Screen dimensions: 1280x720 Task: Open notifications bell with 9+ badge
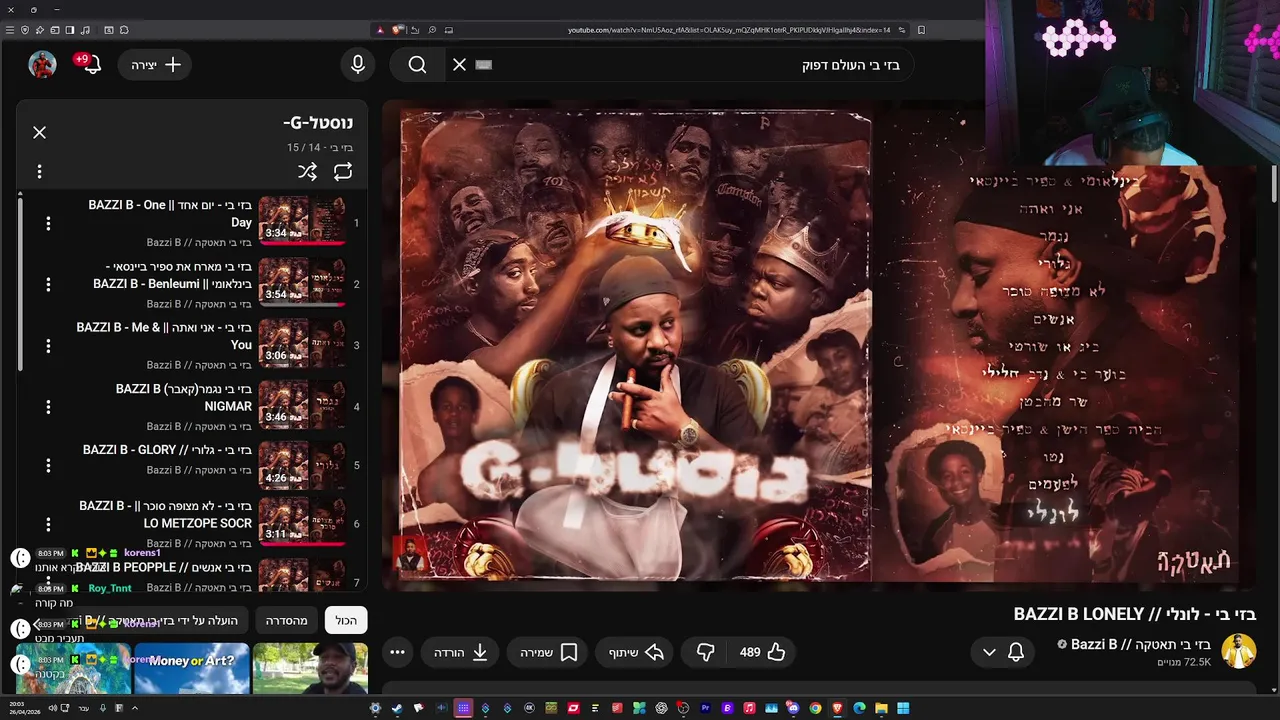[x=90, y=64]
